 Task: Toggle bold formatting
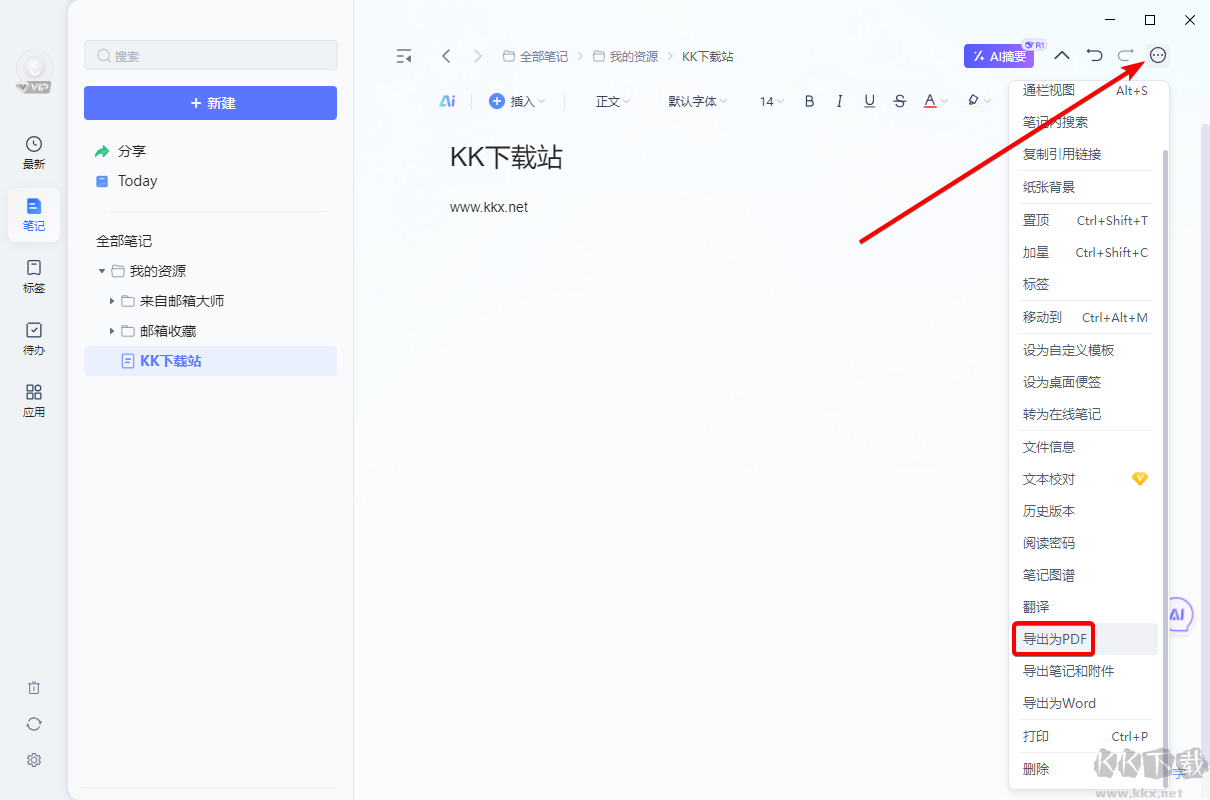click(810, 101)
